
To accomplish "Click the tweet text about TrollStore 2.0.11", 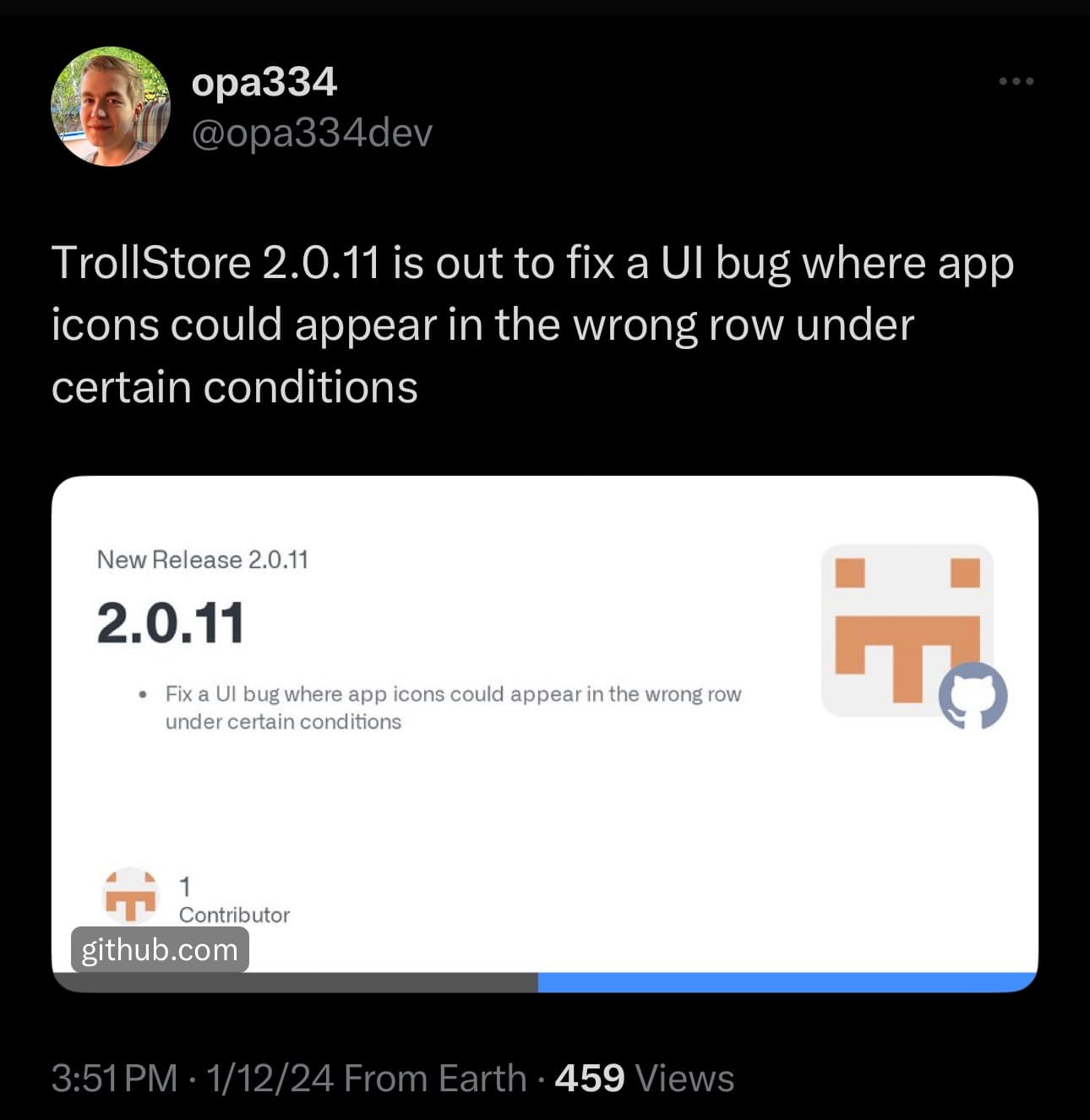I will point(532,325).
